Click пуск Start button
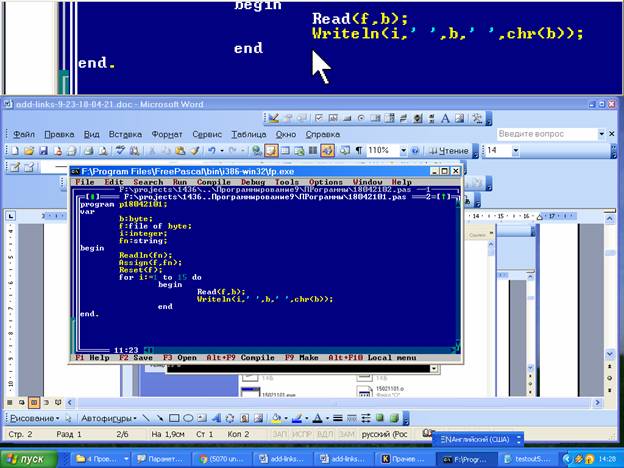 pos(27,459)
